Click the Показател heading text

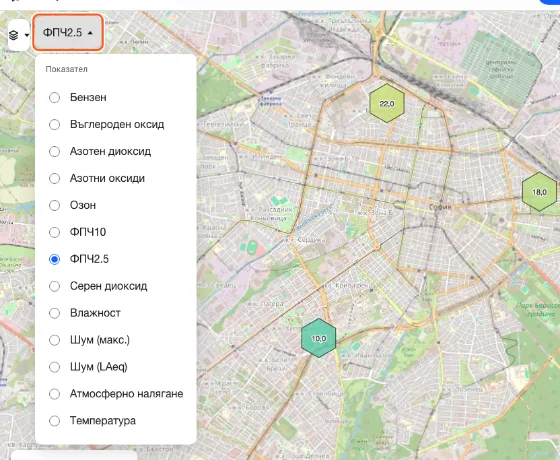point(66,69)
